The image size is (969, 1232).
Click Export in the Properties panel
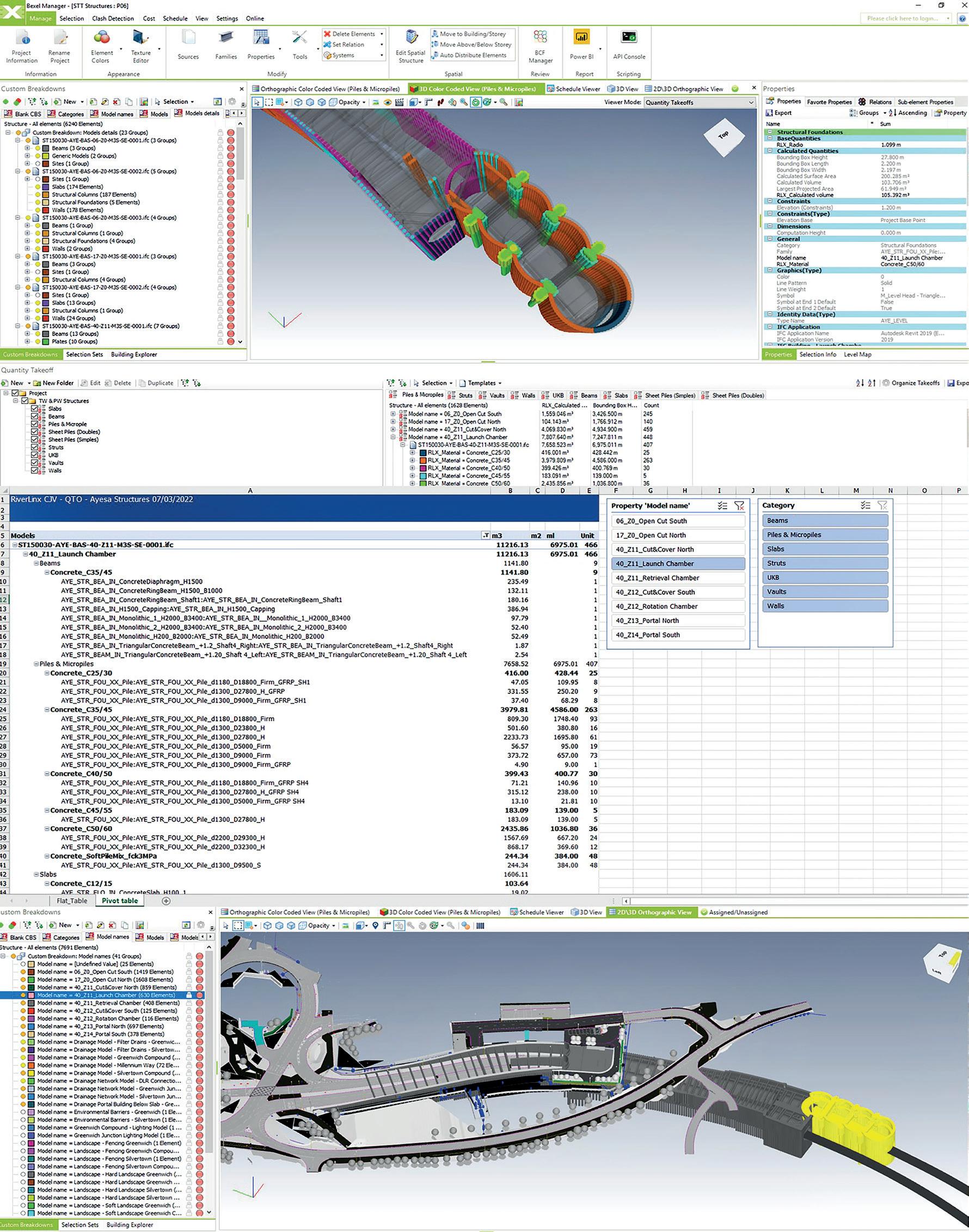click(x=778, y=113)
